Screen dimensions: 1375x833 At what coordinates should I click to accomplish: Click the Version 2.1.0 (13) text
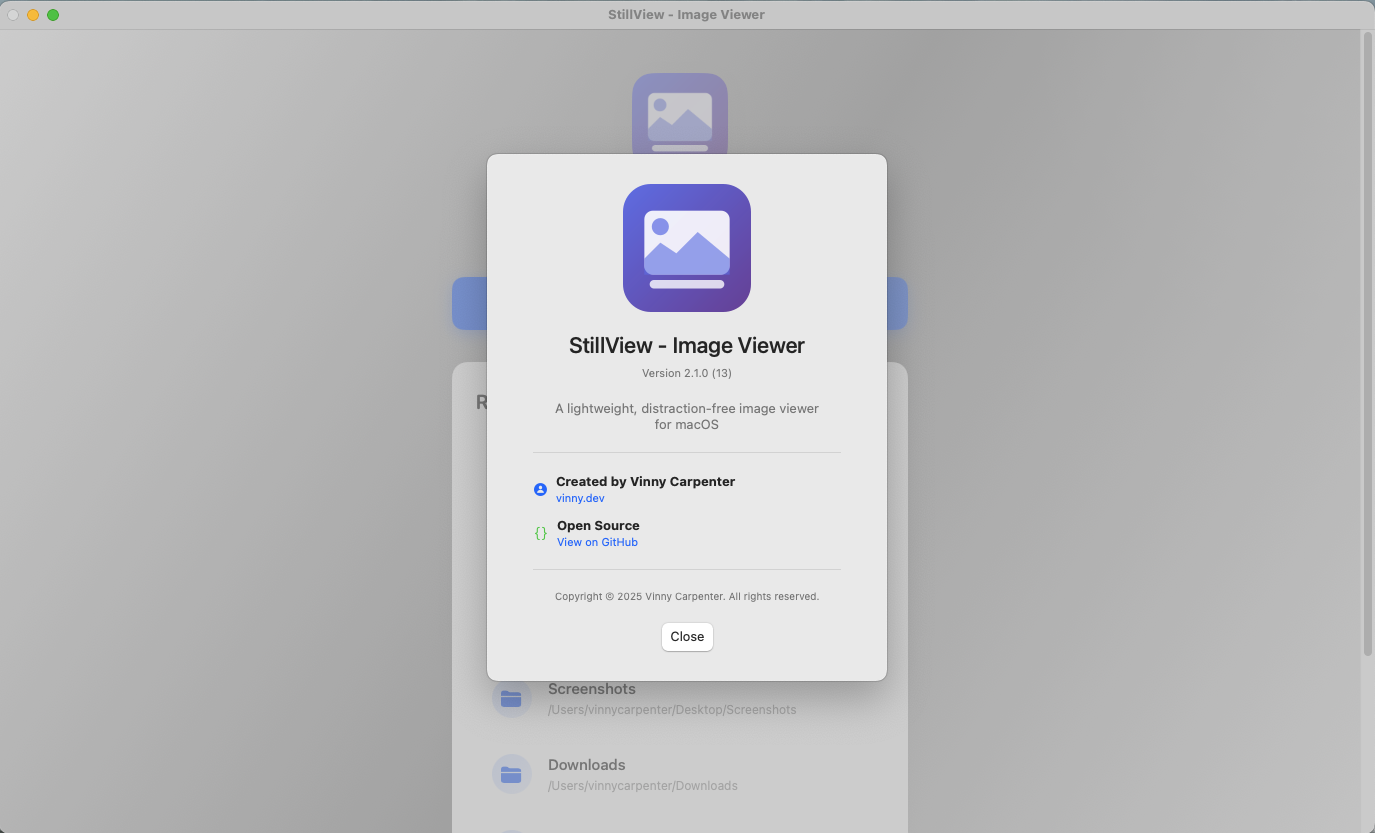(687, 373)
